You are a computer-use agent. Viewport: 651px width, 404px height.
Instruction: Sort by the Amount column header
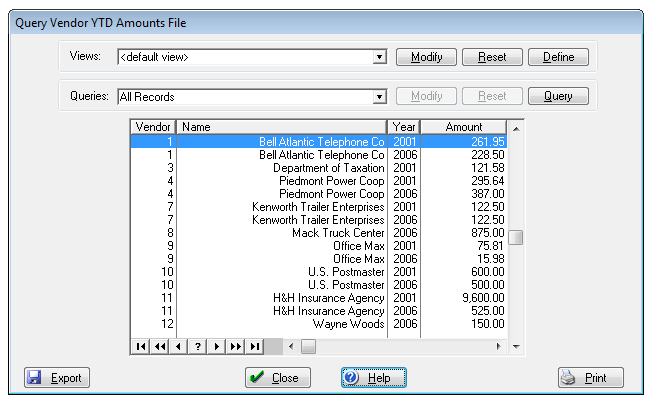463,127
